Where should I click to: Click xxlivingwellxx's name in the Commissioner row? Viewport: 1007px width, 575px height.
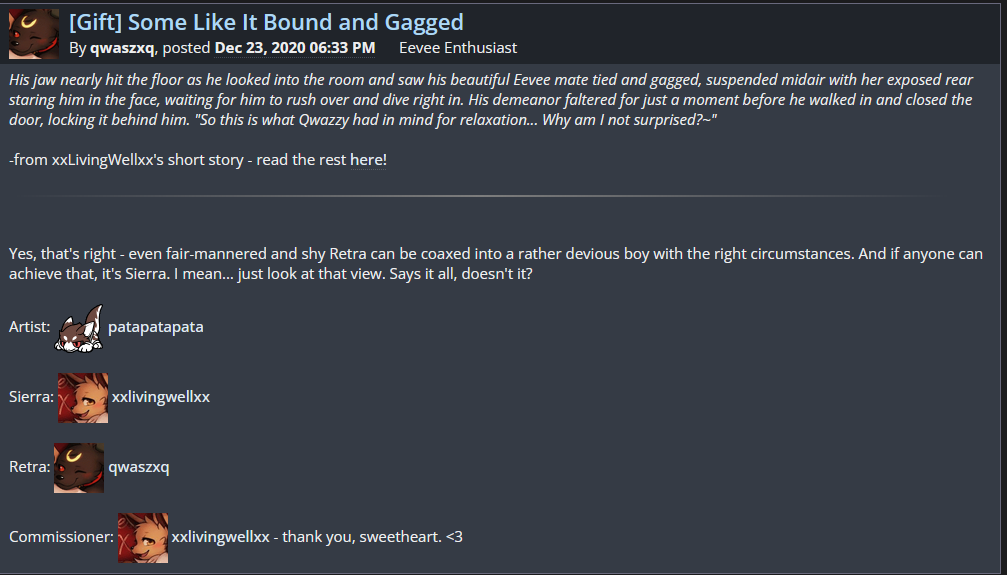(x=221, y=537)
